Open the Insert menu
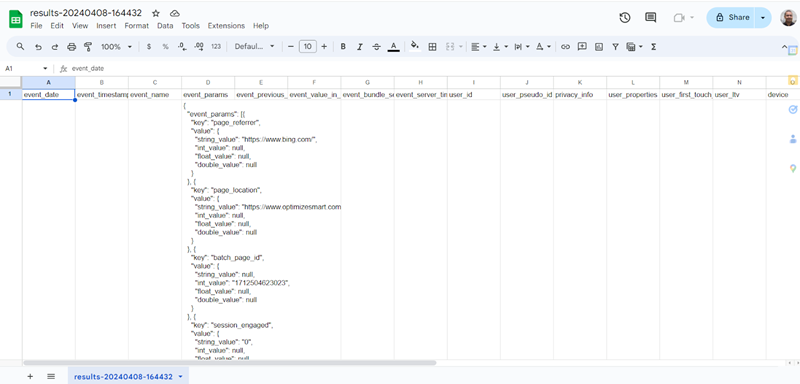 pos(106,25)
